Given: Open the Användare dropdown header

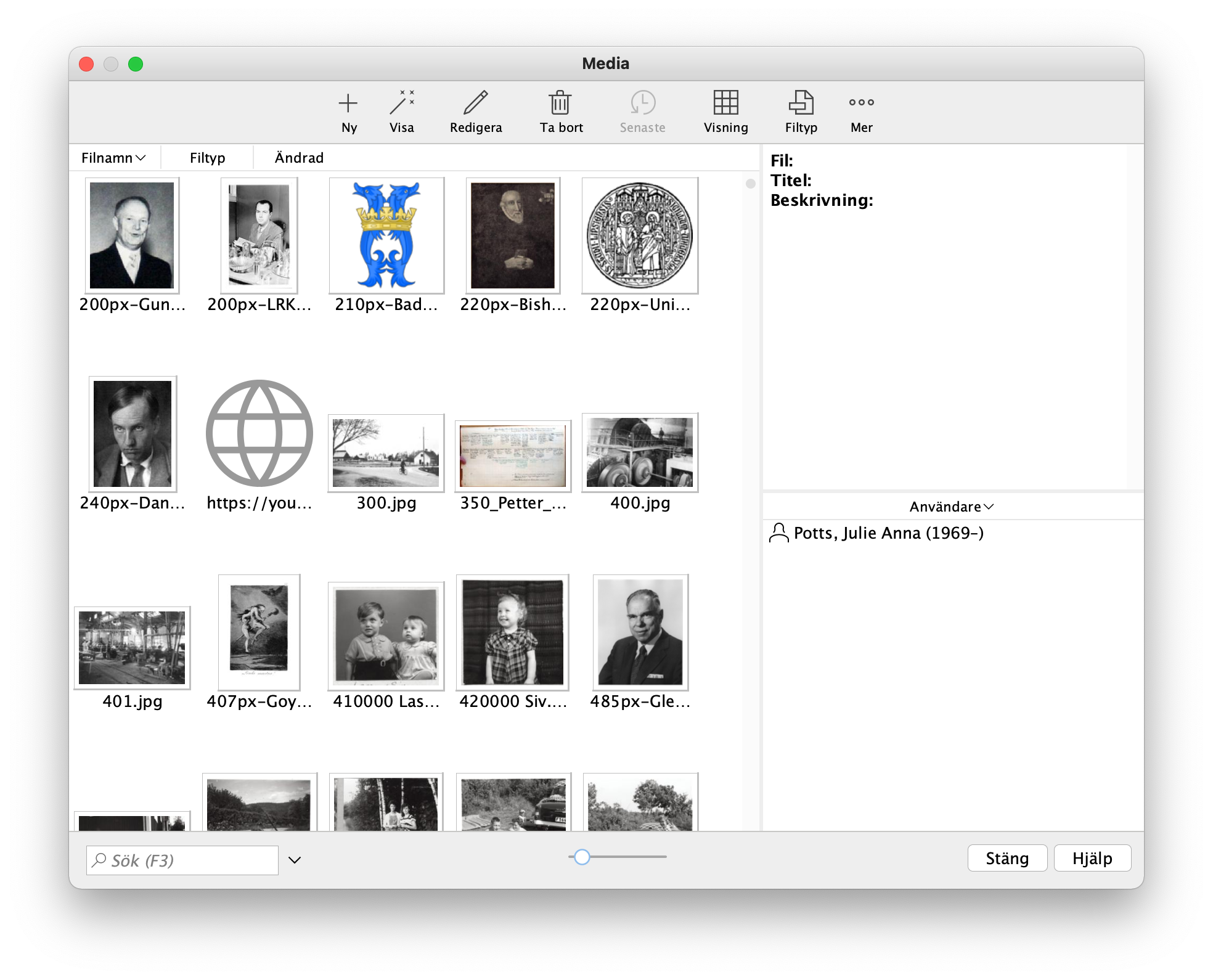Looking at the screenshot, I should pos(951,507).
